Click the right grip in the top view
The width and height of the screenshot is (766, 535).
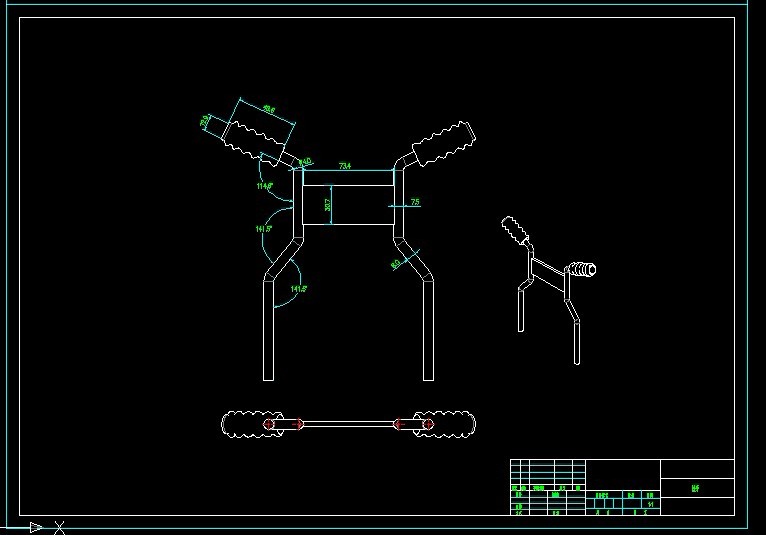445,424
